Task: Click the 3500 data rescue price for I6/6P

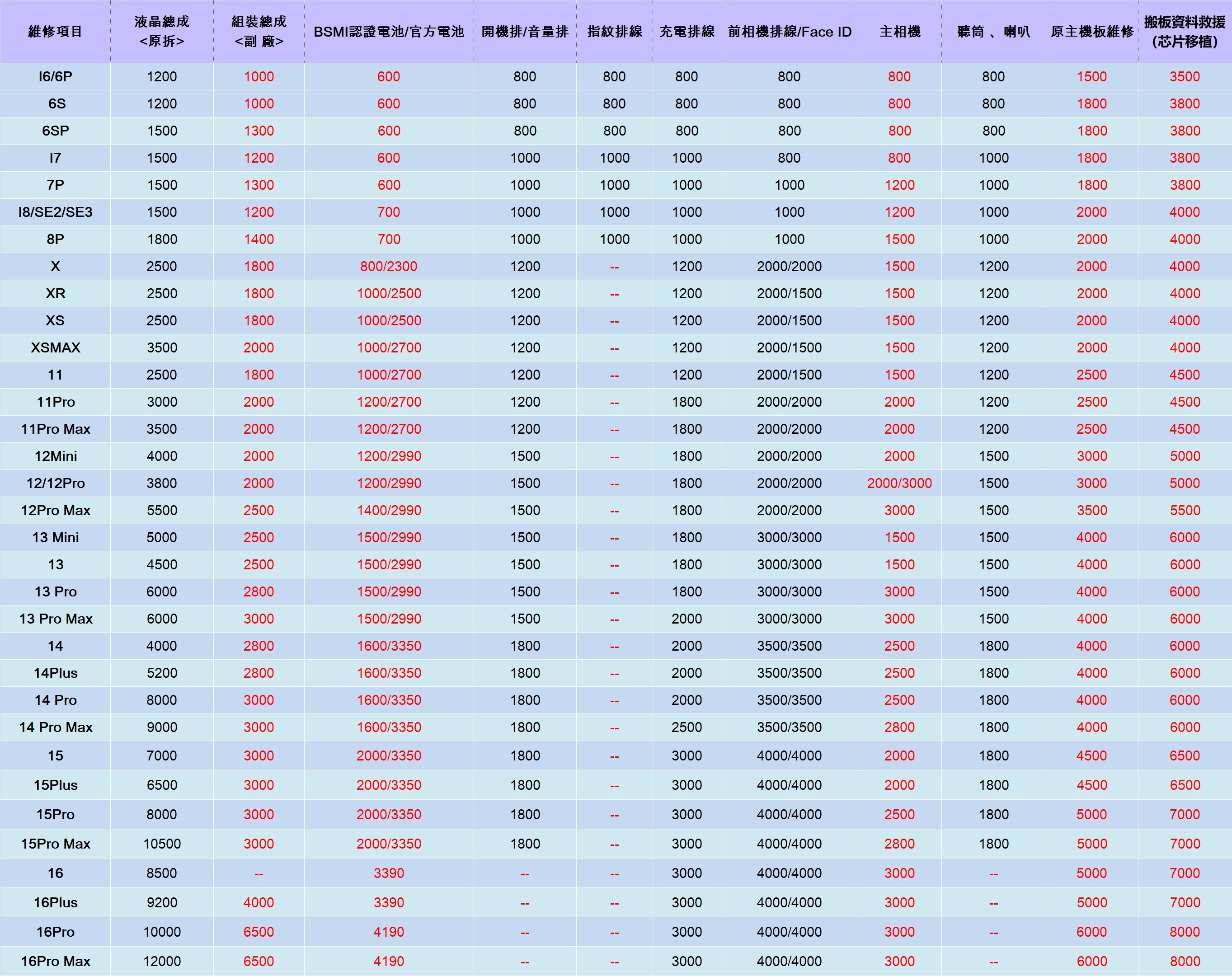Action: (x=1185, y=76)
